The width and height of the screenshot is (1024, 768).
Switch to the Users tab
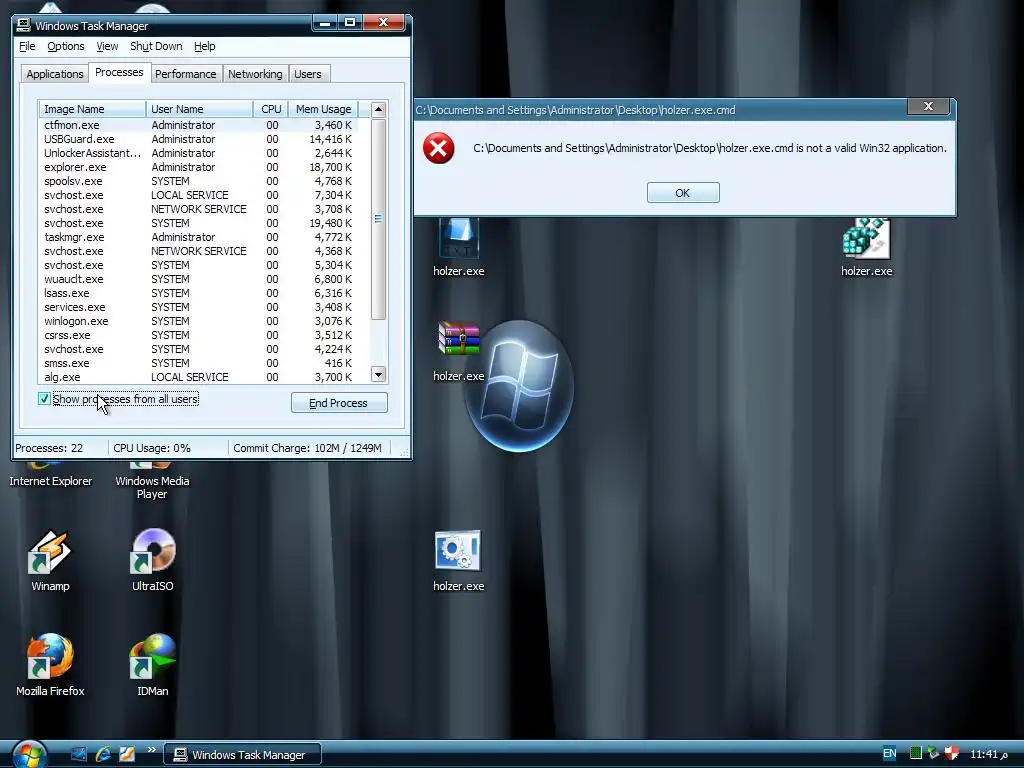[x=308, y=74]
